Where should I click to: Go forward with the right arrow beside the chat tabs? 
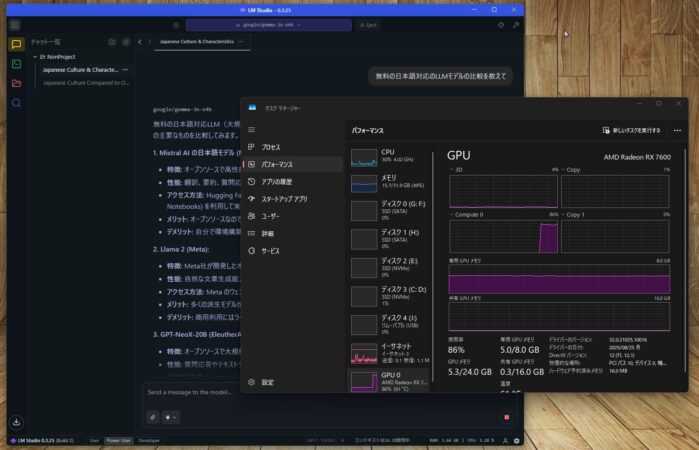click(x=149, y=42)
